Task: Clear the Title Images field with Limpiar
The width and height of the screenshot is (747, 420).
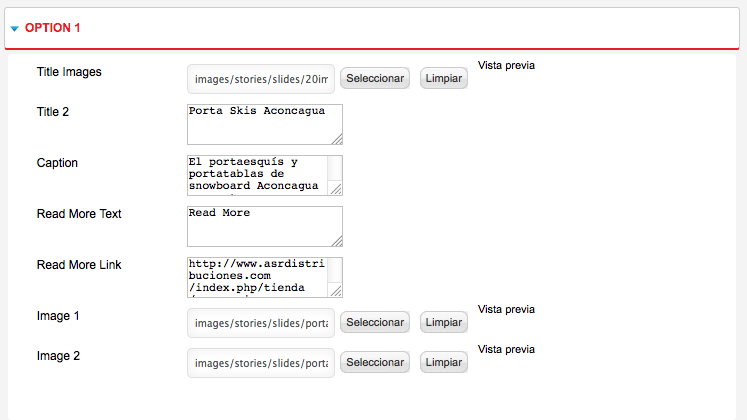Action: (x=444, y=78)
